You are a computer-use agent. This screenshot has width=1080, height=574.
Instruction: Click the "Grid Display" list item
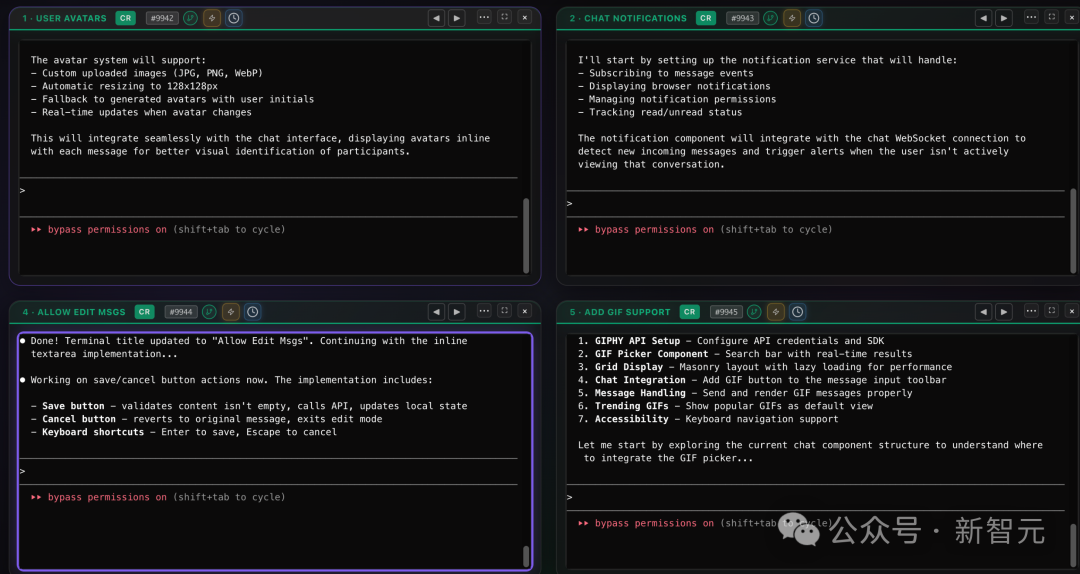pyautogui.click(x=765, y=367)
